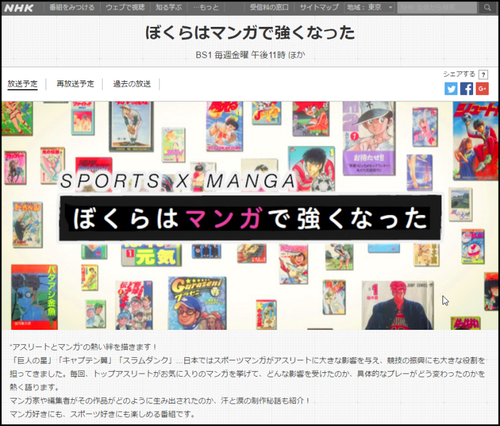The image size is (500, 426).
Task: Click the NHK logo
Action: click(19, 8)
